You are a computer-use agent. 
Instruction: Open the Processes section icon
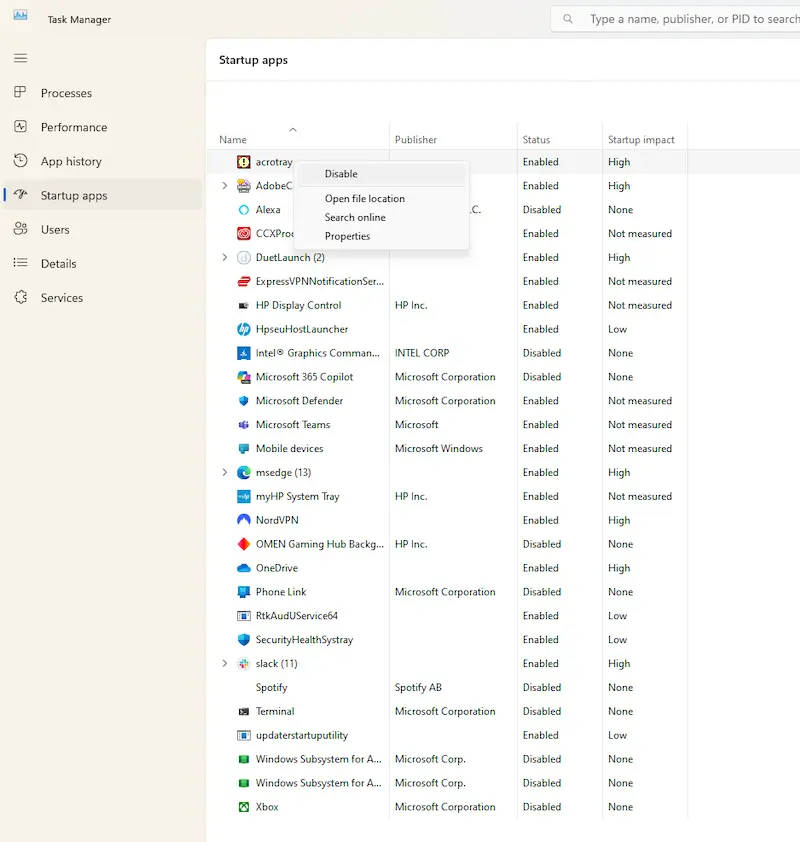(22, 93)
